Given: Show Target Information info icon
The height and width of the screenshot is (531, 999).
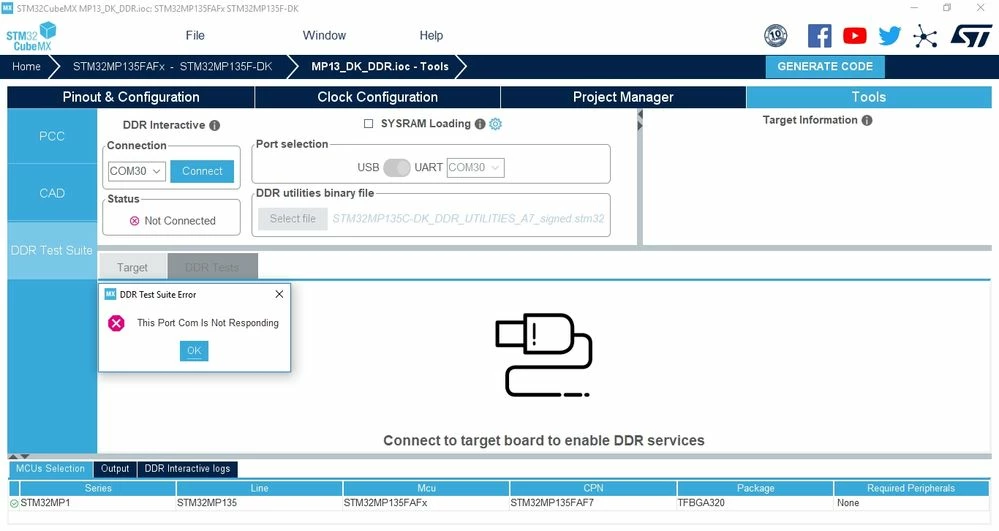Looking at the screenshot, I should point(867,120).
